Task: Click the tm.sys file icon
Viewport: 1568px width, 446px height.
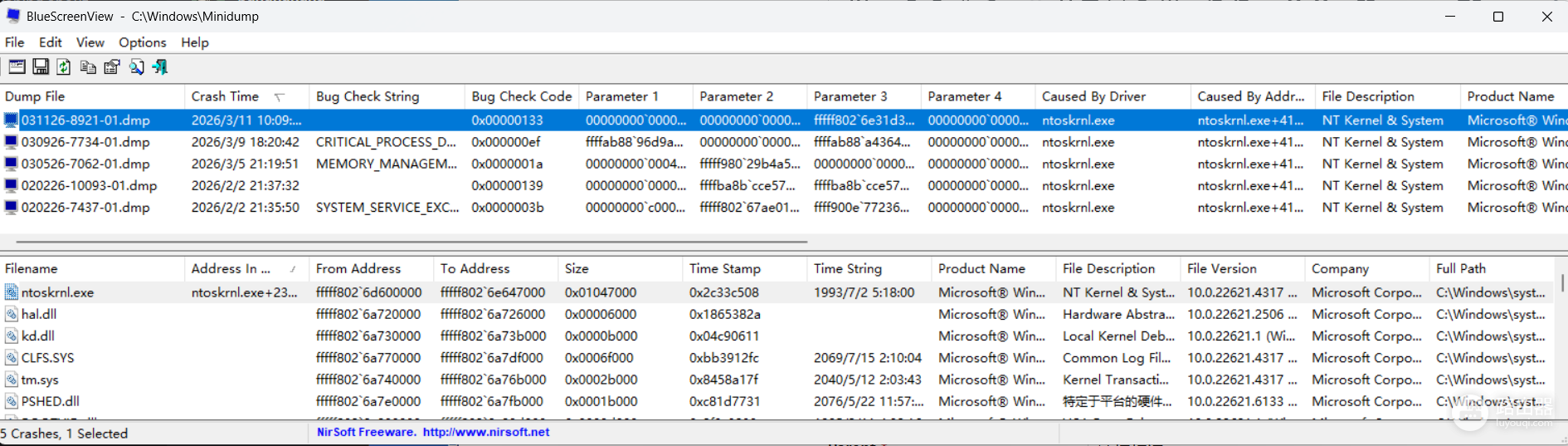Action: 12,379
